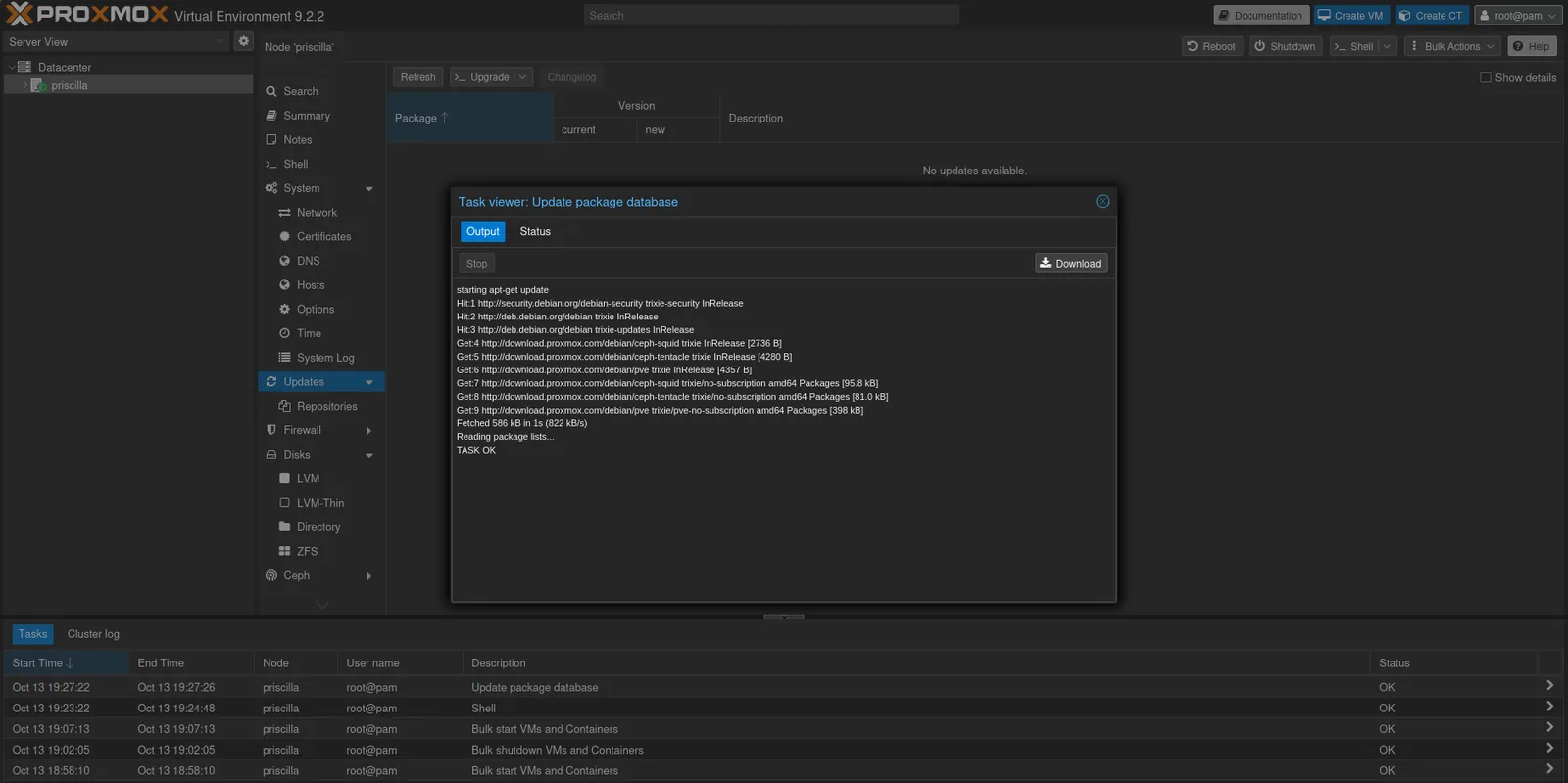Open the root@pam user menu
The image size is (1568, 783).
pyautogui.click(x=1518, y=16)
